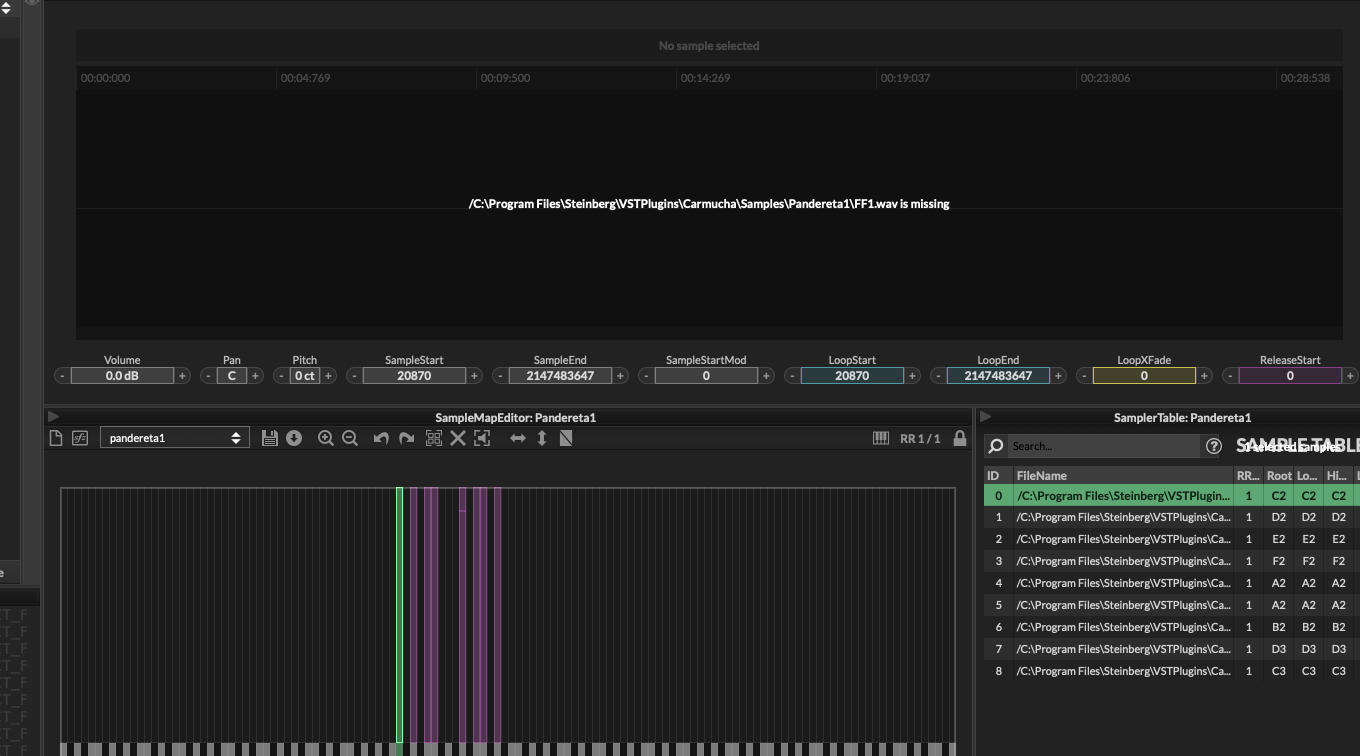Click the Volume 0.0 dB value field
This screenshot has width=1360, height=756.
[122, 376]
